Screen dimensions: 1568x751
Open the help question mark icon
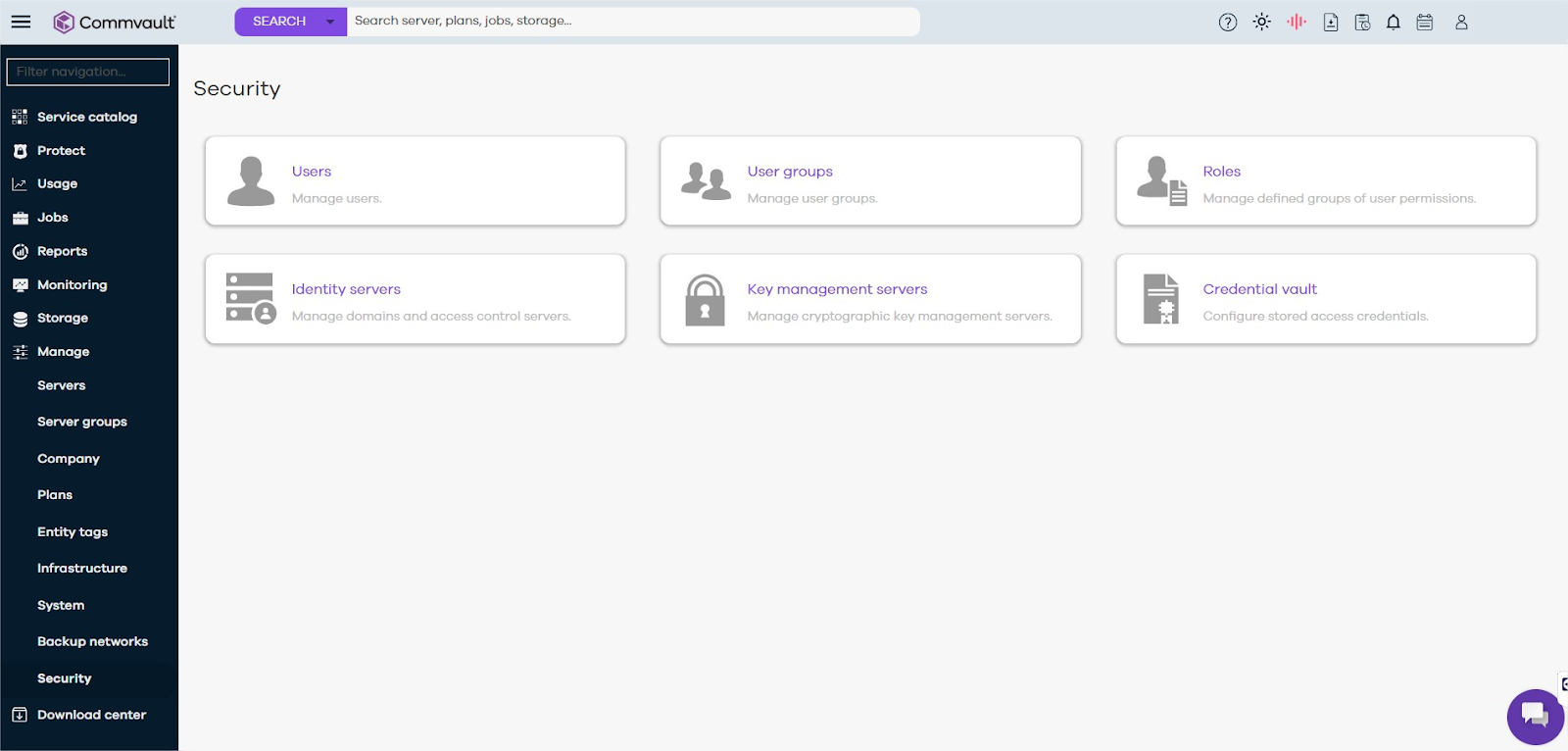click(x=1227, y=22)
